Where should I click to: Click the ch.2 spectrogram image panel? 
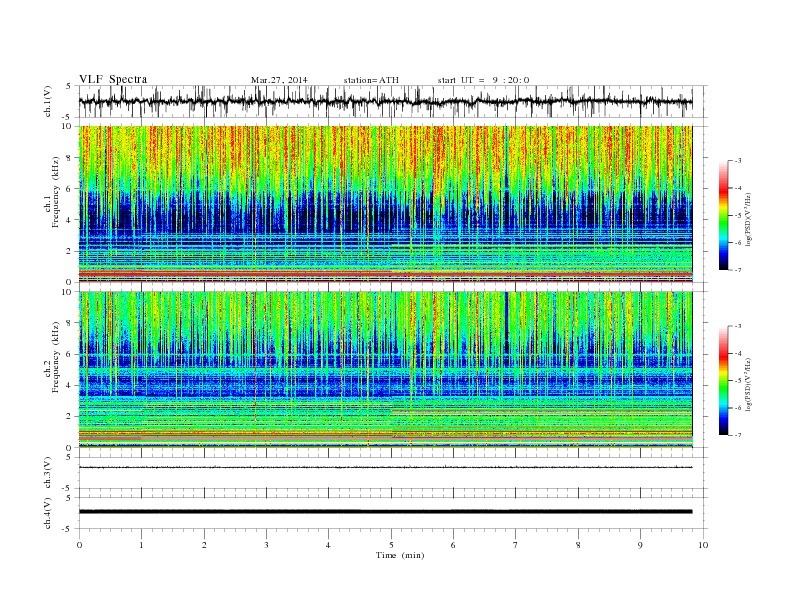pos(385,370)
